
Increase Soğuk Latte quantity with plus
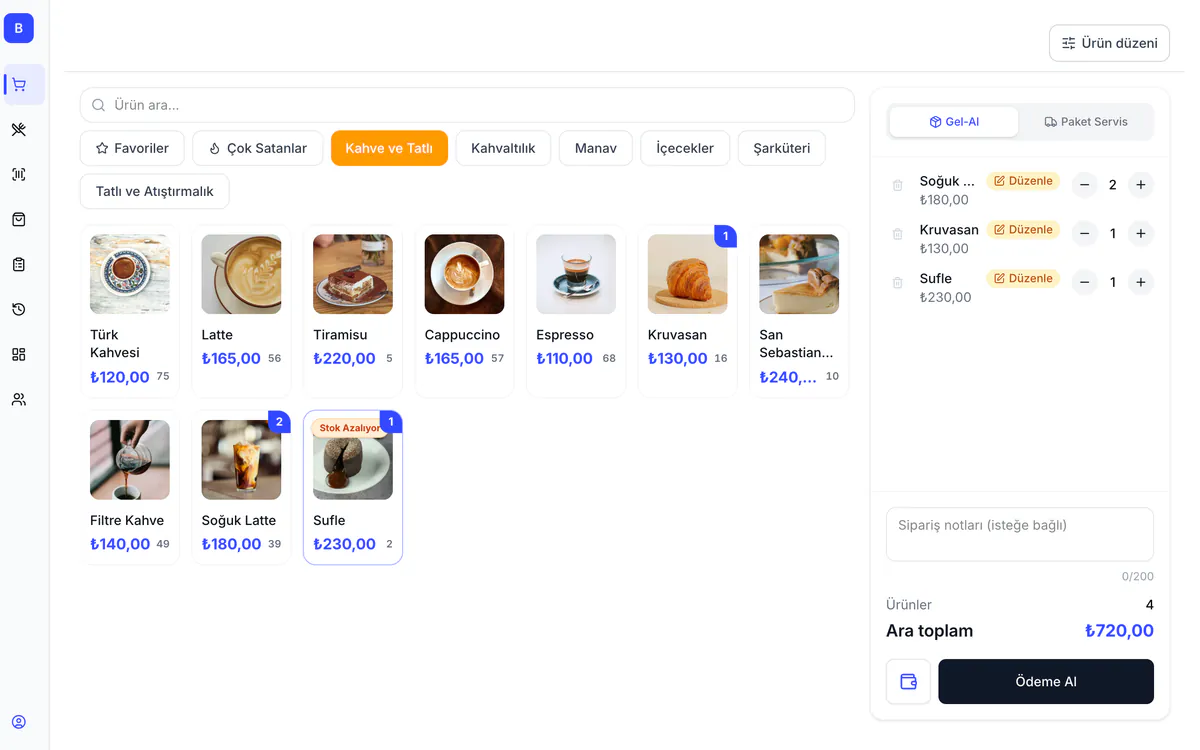coord(1141,185)
